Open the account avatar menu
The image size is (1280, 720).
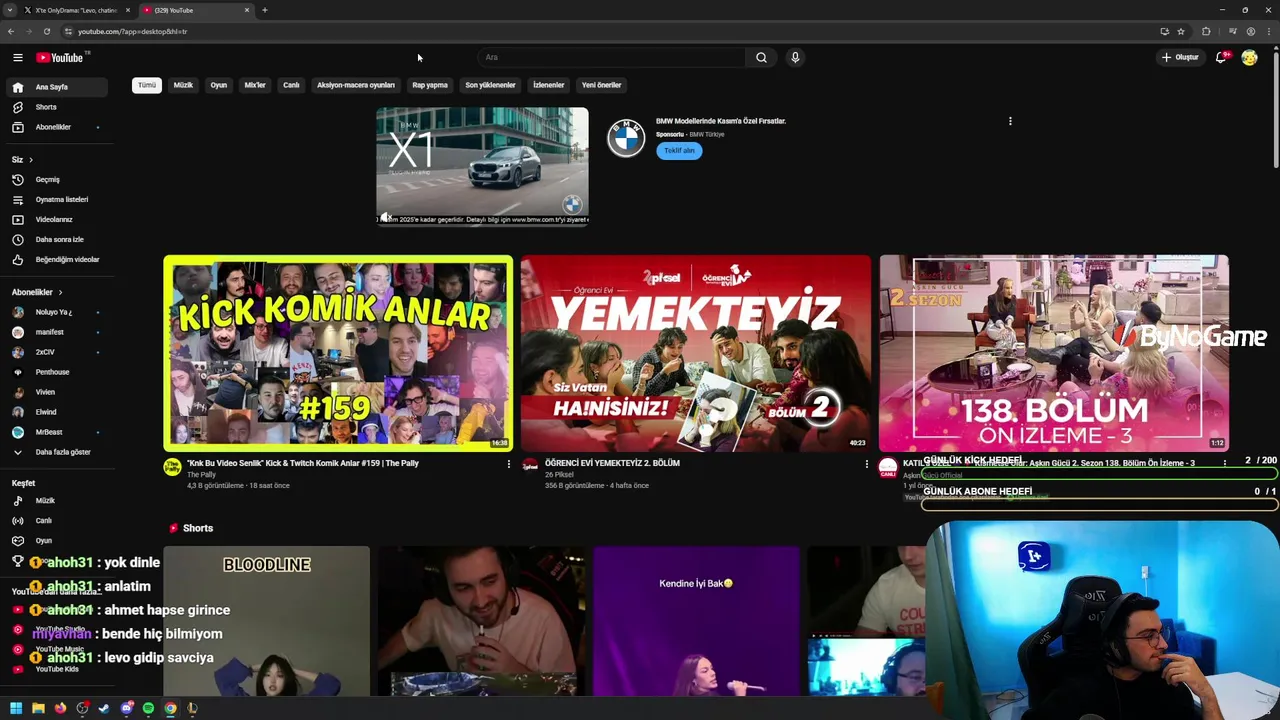[x=1249, y=57]
